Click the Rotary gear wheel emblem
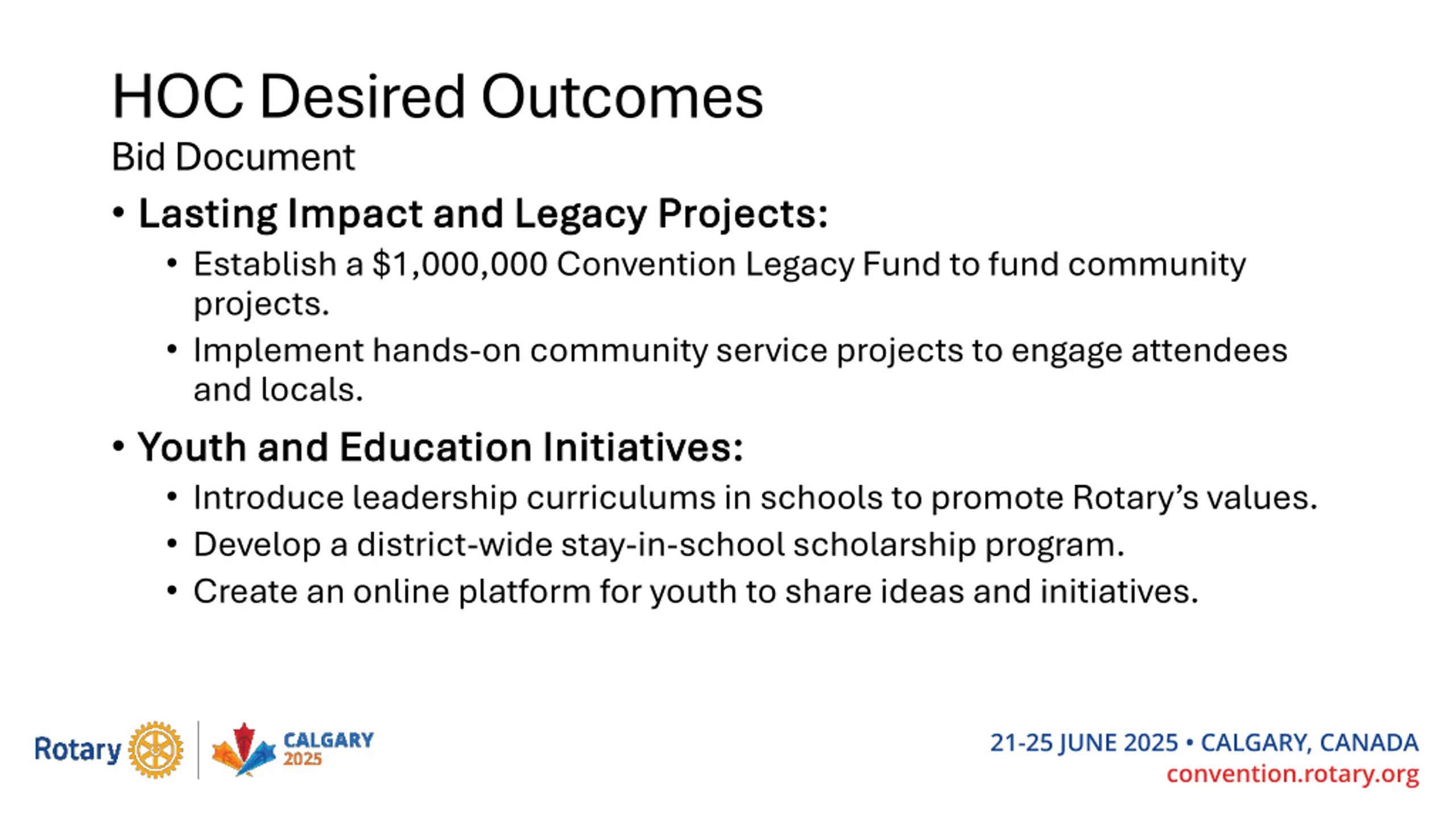The height and width of the screenshot is (819, 1456). (x=155, y=750)
